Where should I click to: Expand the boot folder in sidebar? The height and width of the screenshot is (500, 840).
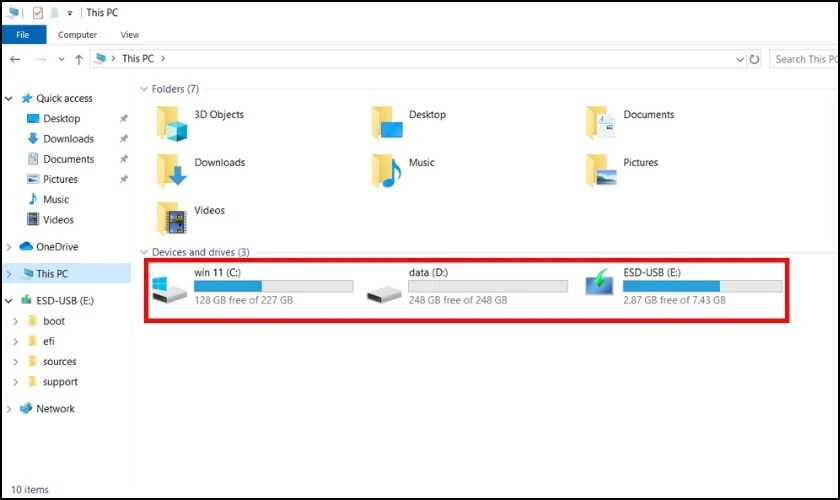coord(15,321)
